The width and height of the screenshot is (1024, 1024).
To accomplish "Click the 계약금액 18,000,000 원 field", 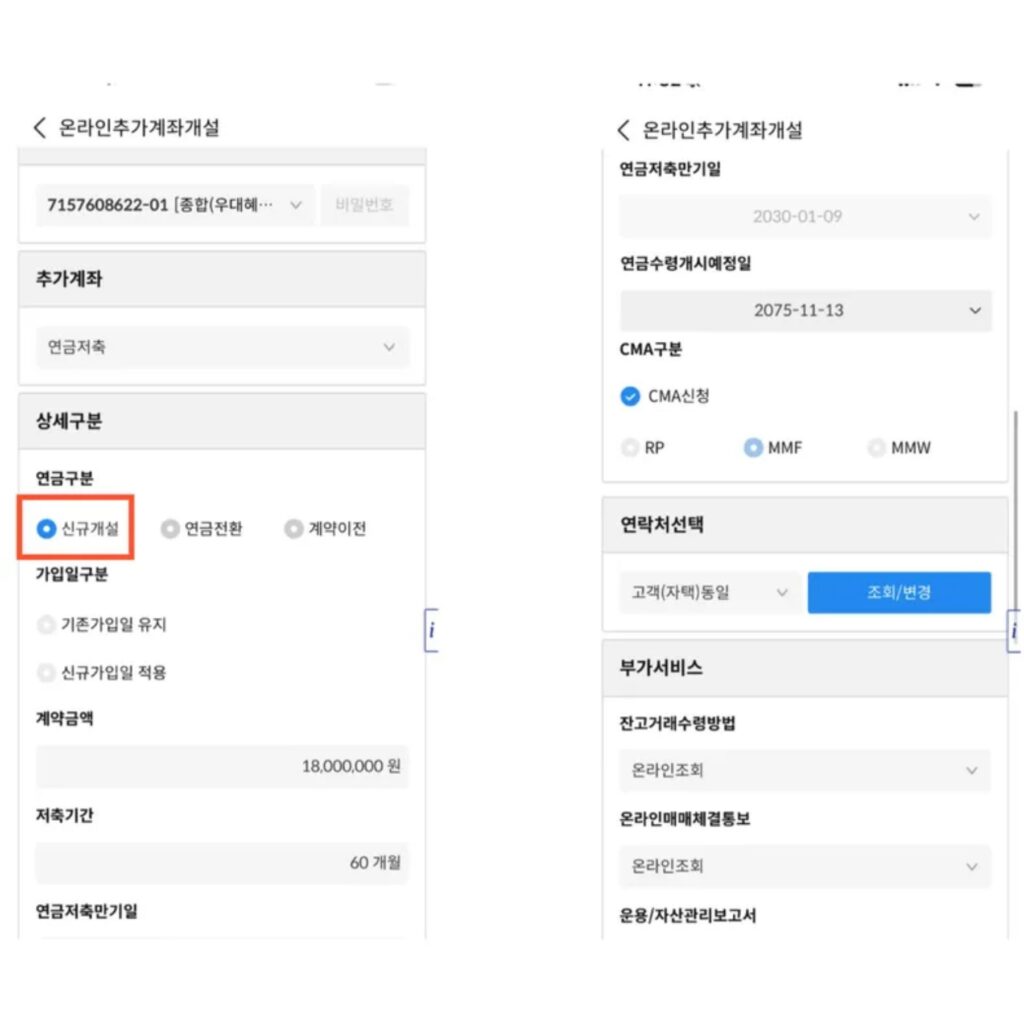I will (x=222, y=767).
